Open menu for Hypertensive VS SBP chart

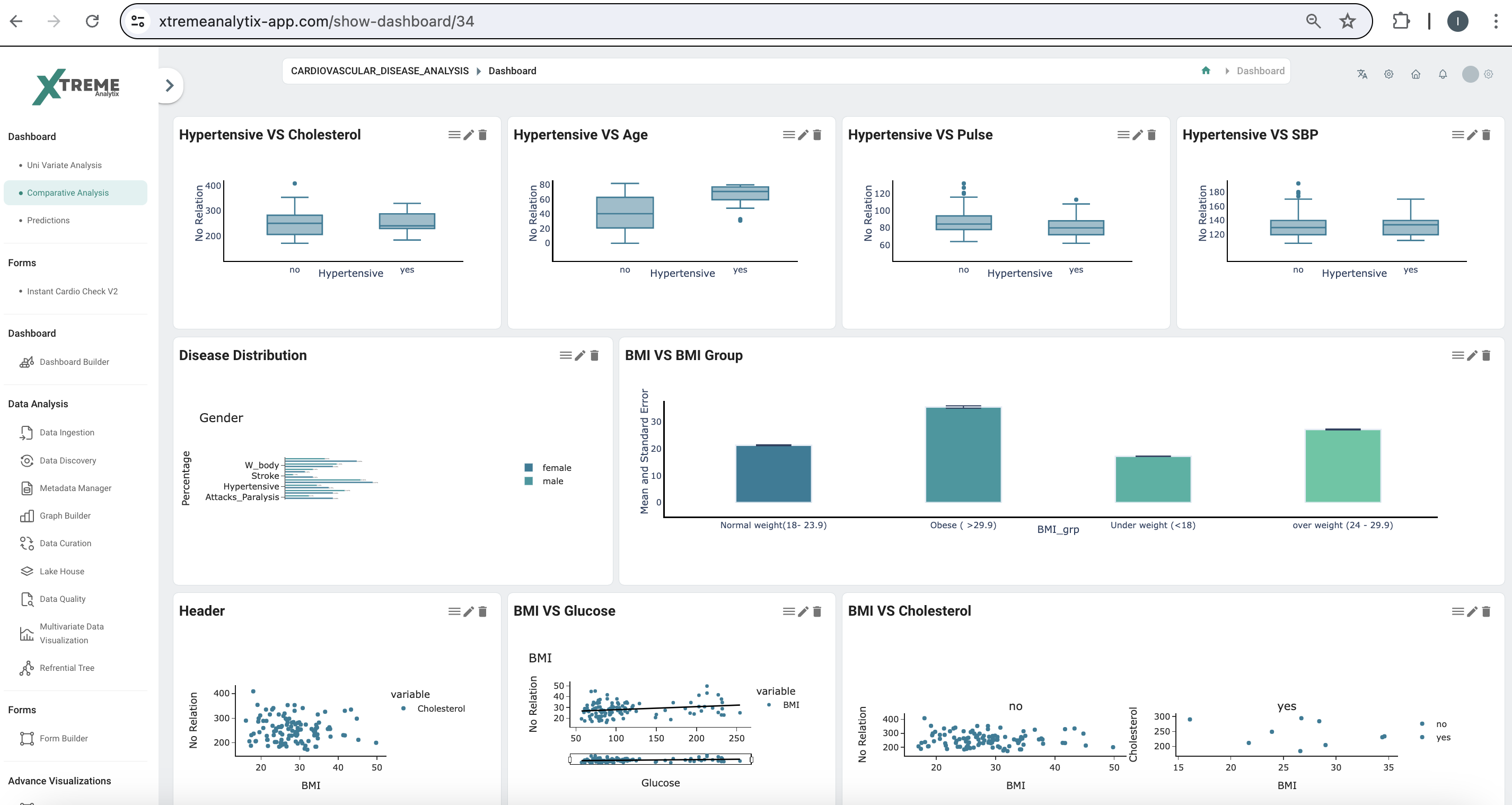point(1457,135)
